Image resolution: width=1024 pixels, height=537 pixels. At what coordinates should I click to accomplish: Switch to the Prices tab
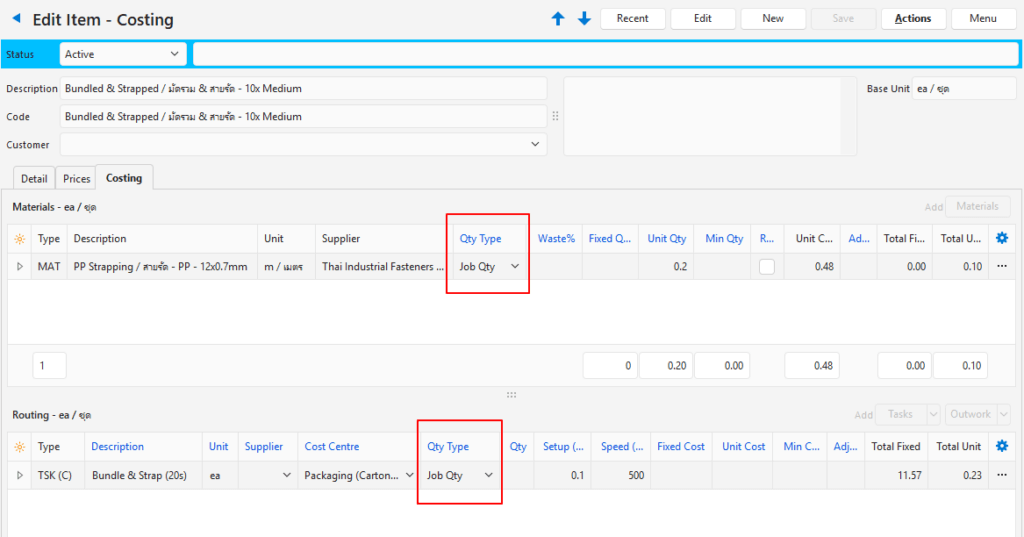[77, 178]
